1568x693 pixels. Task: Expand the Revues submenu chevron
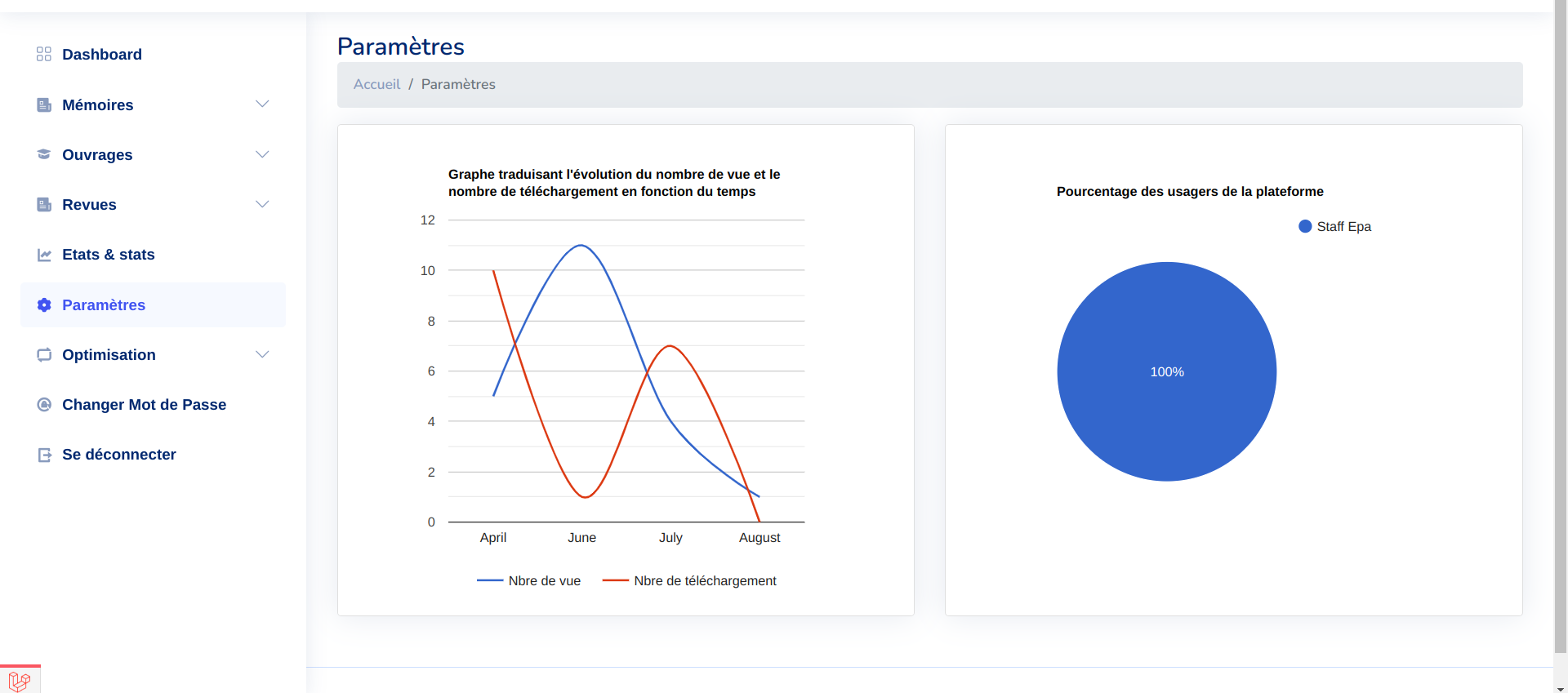click(x=262, y=204)
